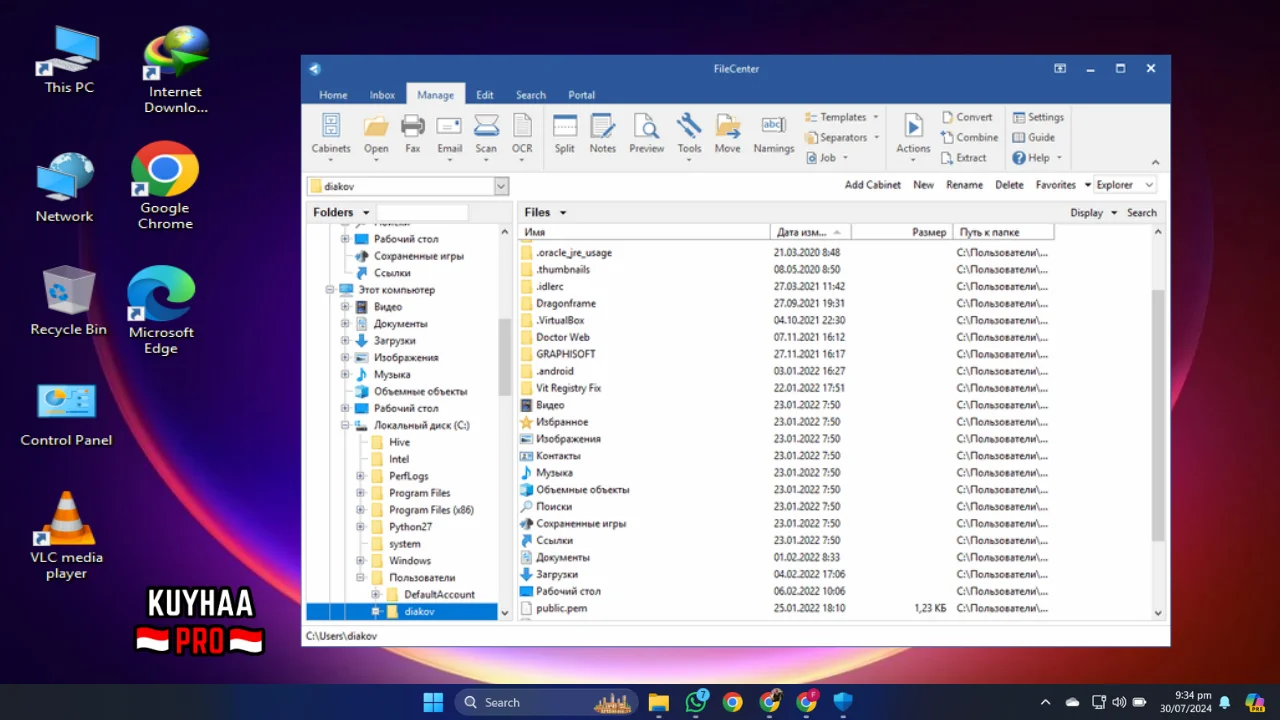Click the FileCenter back arrow icon
The image size is (1280, 720).
[x=315, y=68]
